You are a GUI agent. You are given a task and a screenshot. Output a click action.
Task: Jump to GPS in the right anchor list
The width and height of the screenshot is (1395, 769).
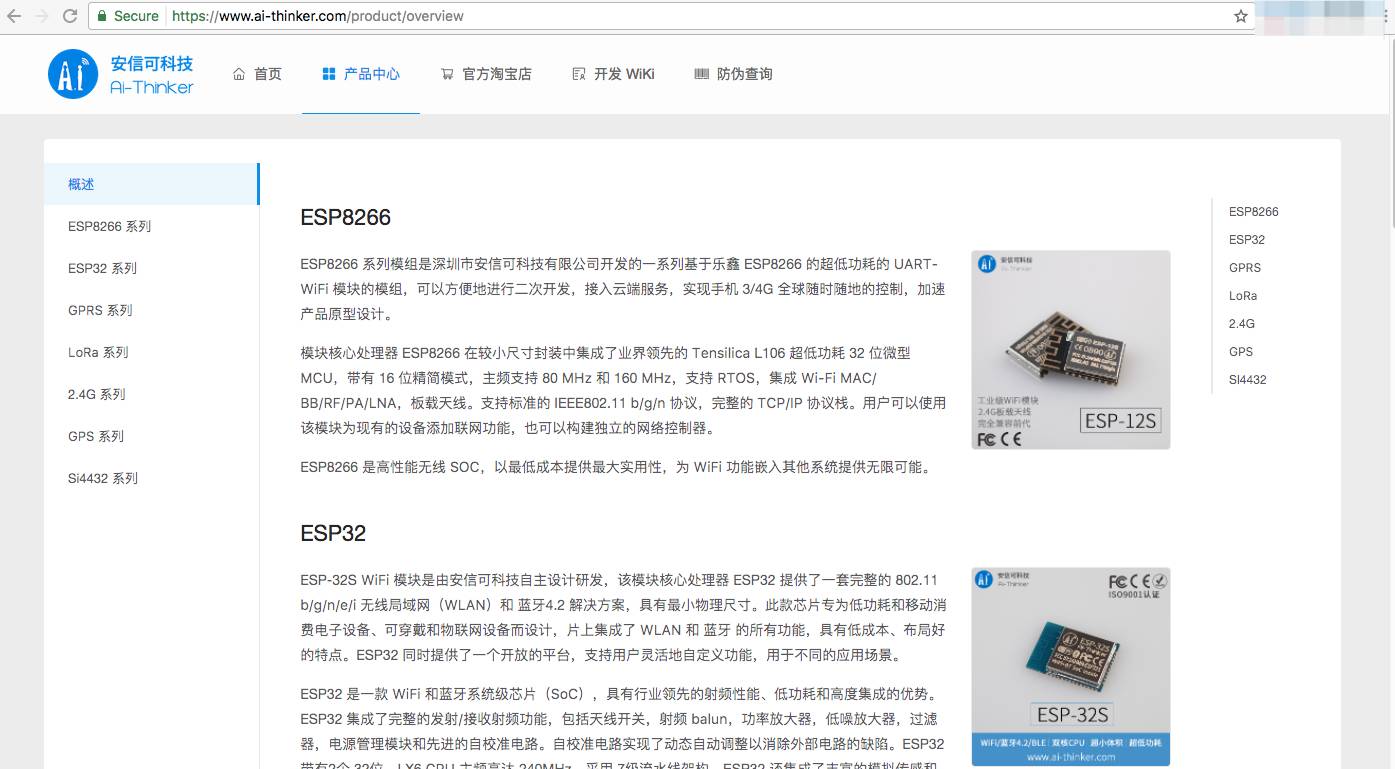pyautogui.click(x=1241, y=352)
